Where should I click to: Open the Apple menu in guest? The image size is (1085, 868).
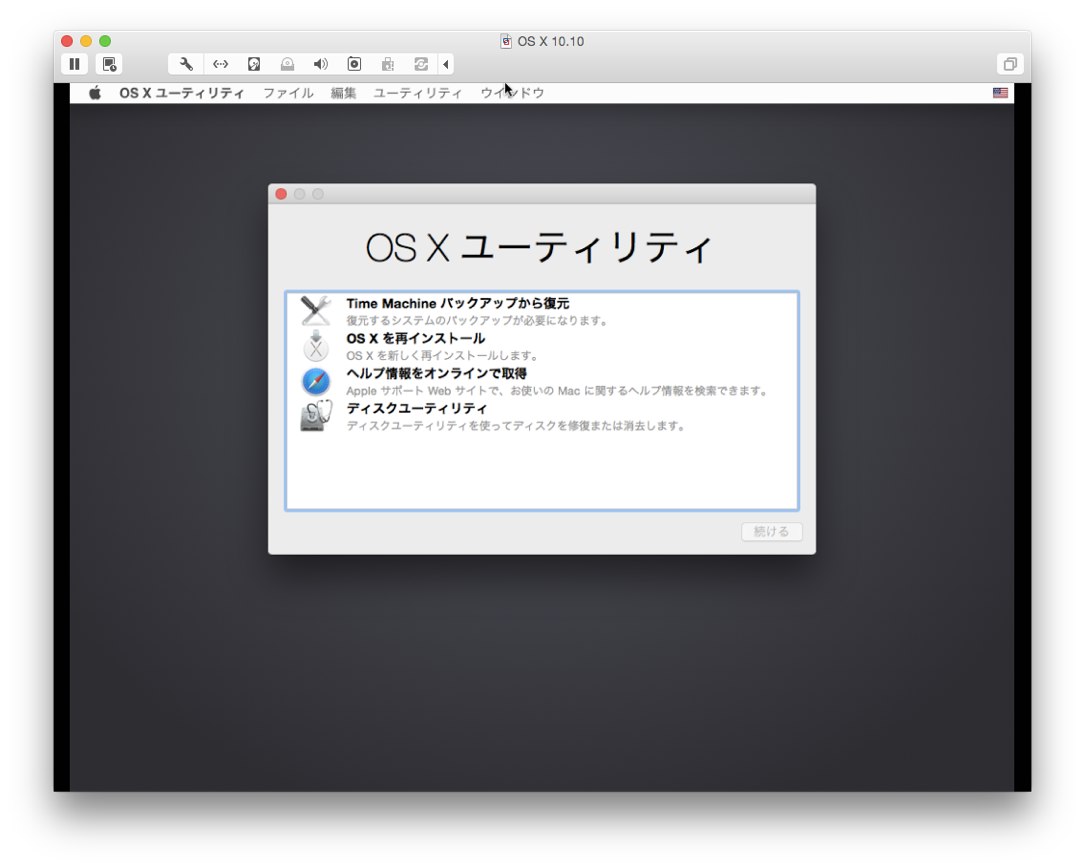[95, 93]
